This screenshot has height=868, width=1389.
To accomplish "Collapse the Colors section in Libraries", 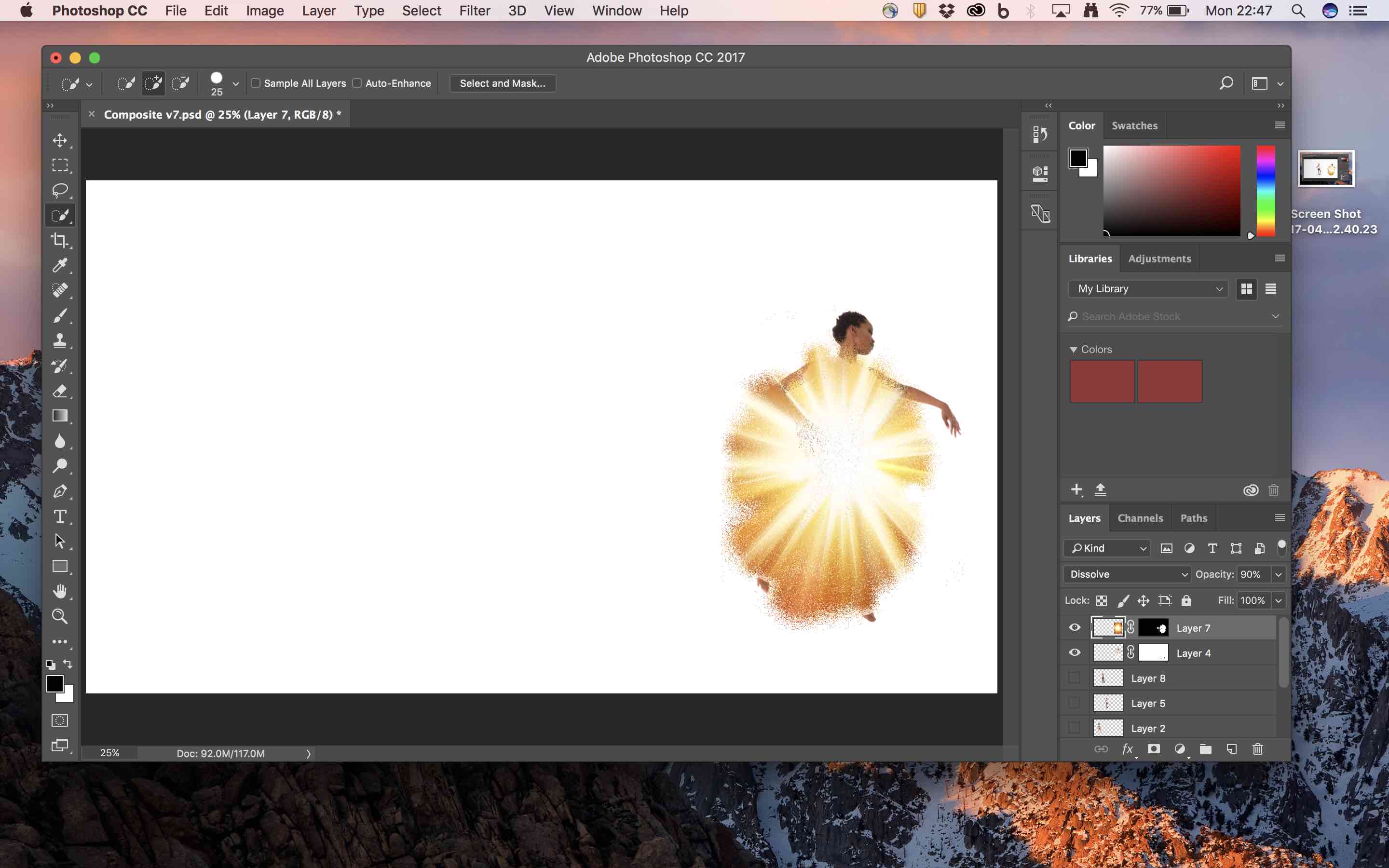I will pyautogui.click(x=1075, y=349).
